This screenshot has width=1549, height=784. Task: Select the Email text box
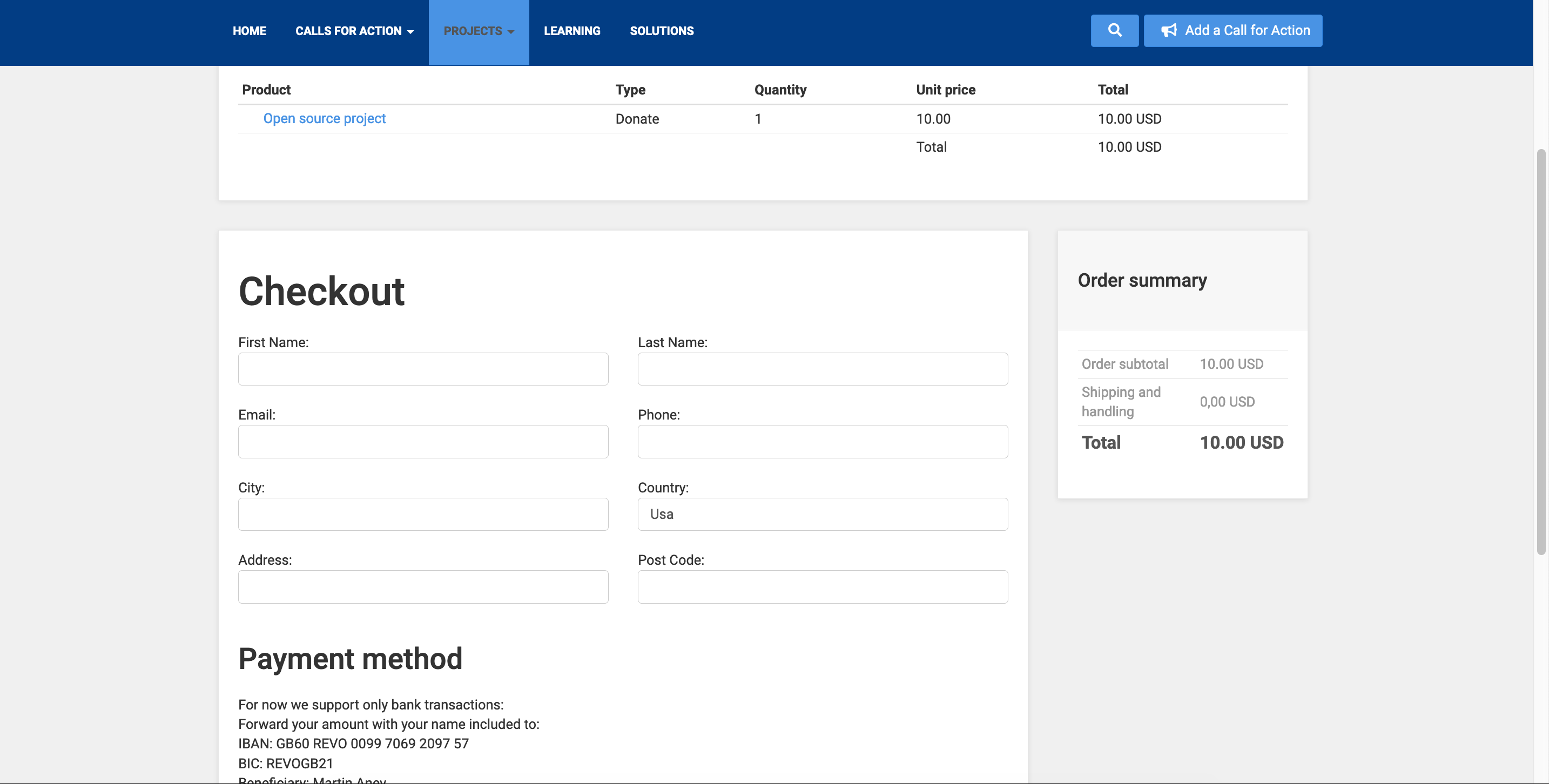point(423,441)
